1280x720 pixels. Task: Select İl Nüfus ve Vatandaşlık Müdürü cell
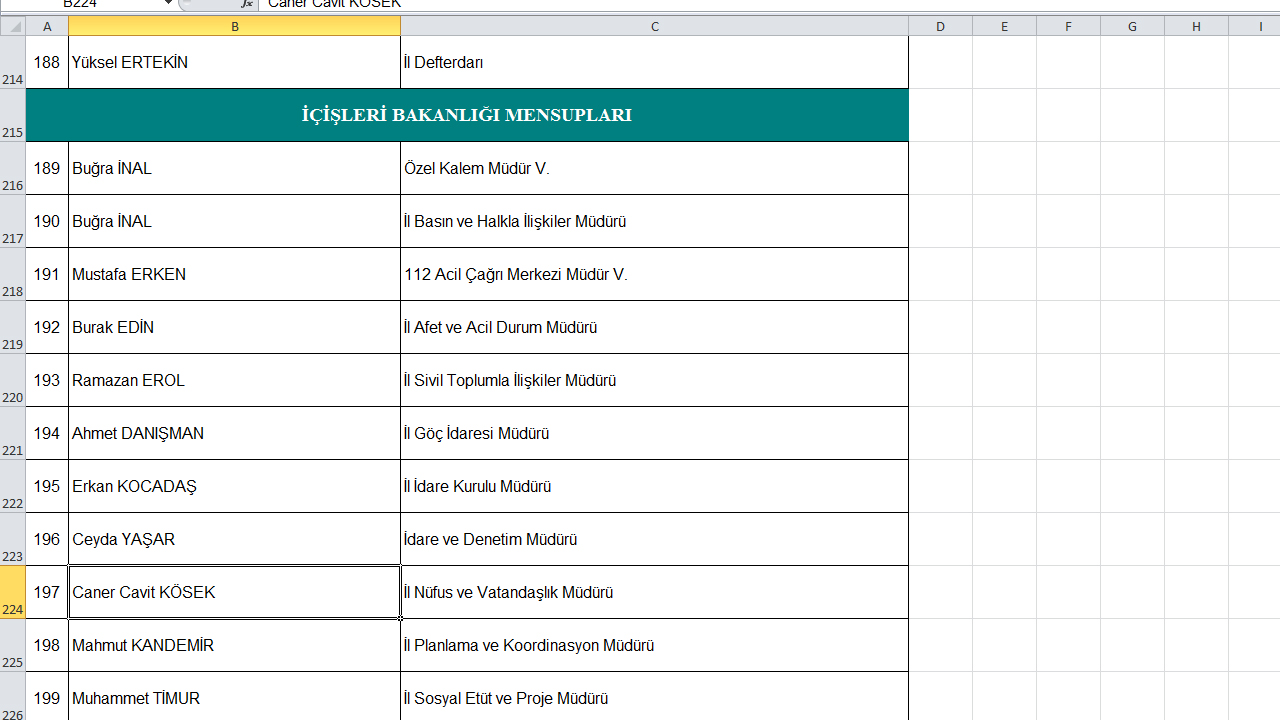pos(654,592)
